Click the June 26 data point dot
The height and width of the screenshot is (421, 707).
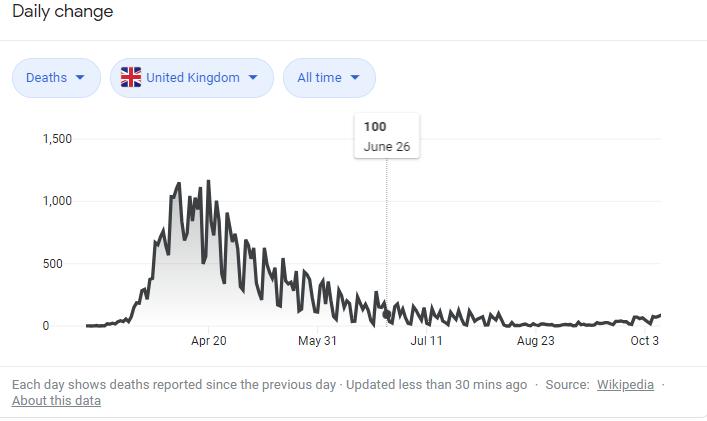[387, 315]
